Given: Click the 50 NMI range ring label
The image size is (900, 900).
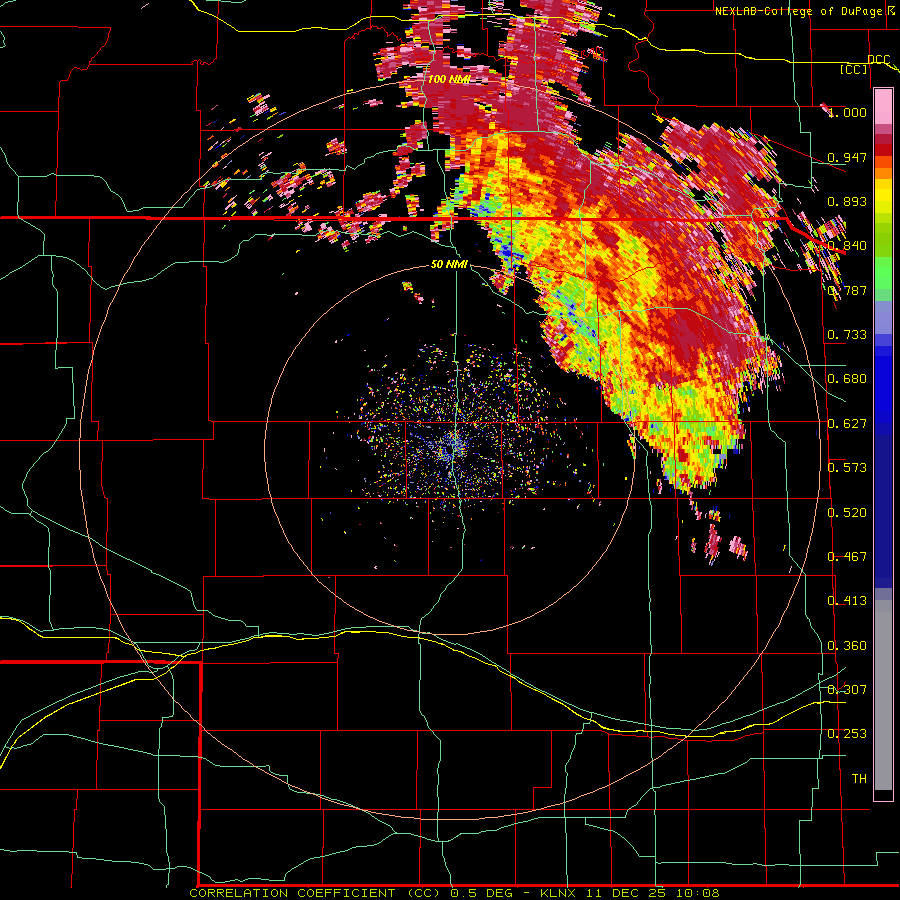Looking at the screenshot, I should 449,264.
